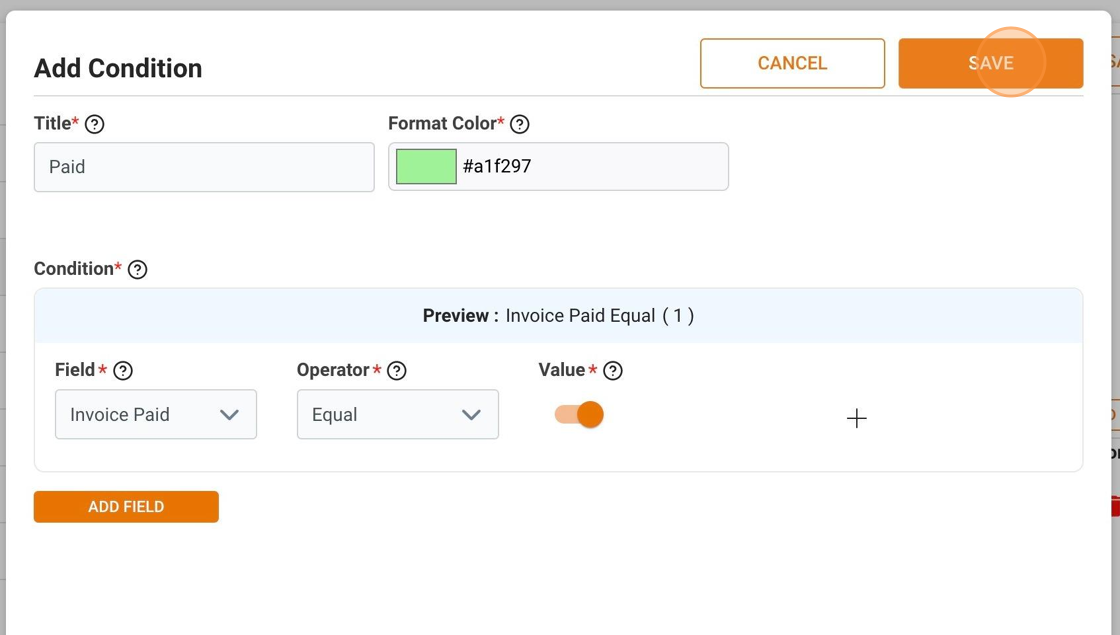
Task: Click the Condition label text
Action: [x=74, y=268]
